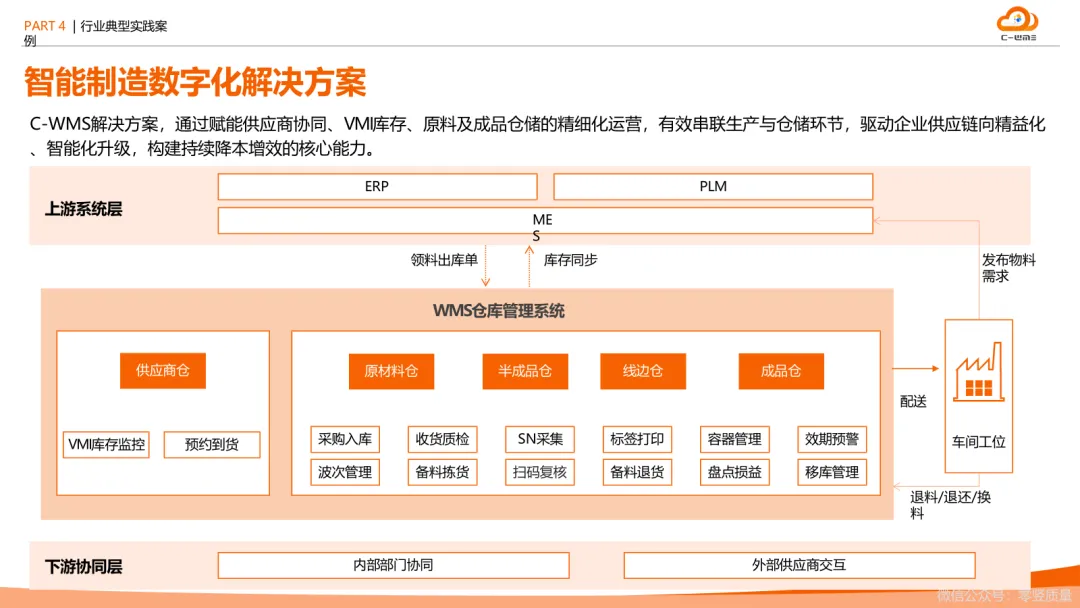Select the 效期预警 function box
1080x608 pixels.
coord(832,439)
